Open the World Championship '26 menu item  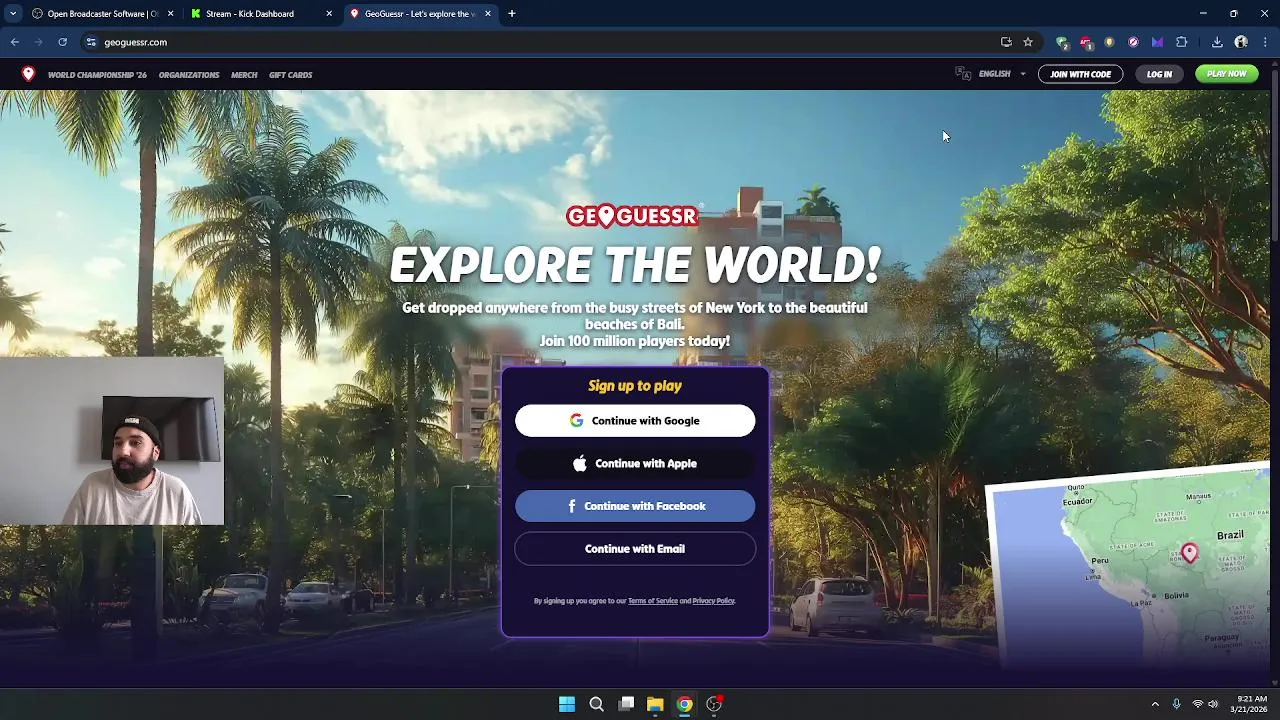coord(97,75)
